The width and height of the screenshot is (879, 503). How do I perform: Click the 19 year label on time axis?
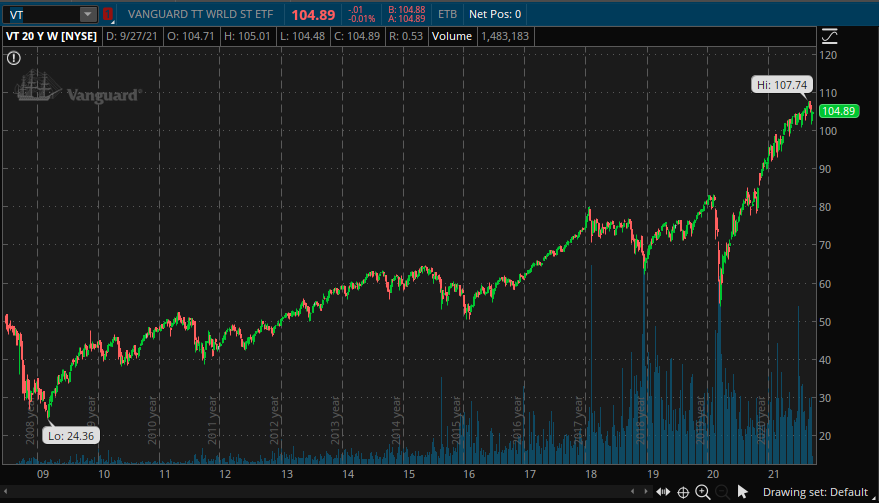653,474
